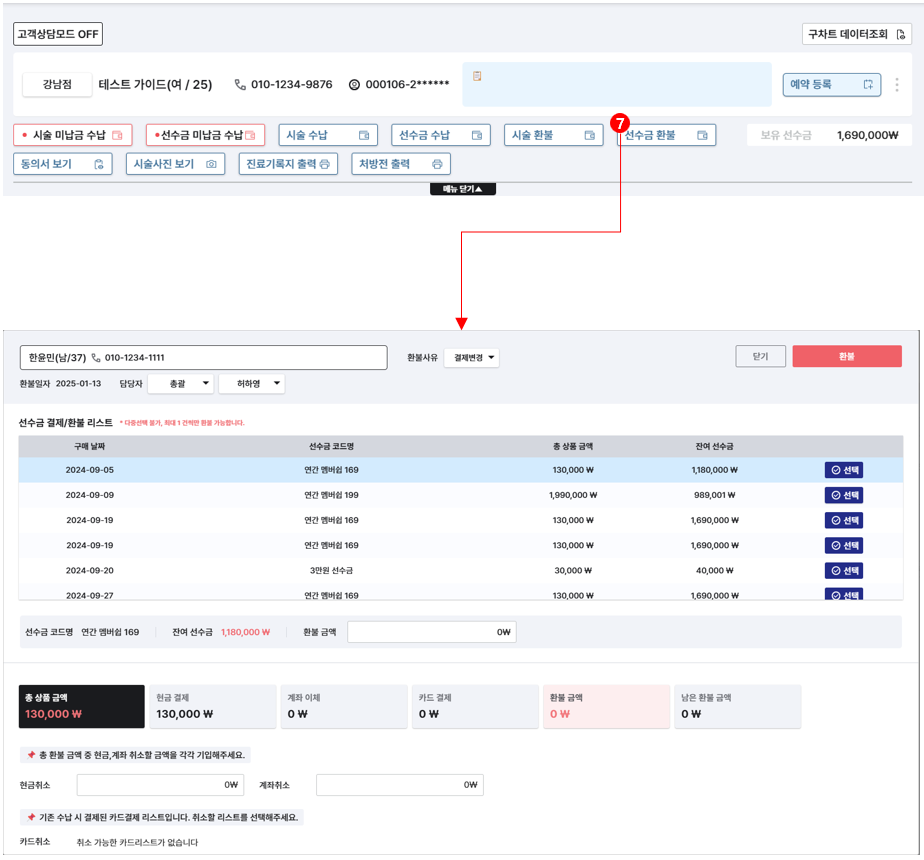Select the 3만원 선수금 row 선택 button
The image size is (924, 860).
844,570
